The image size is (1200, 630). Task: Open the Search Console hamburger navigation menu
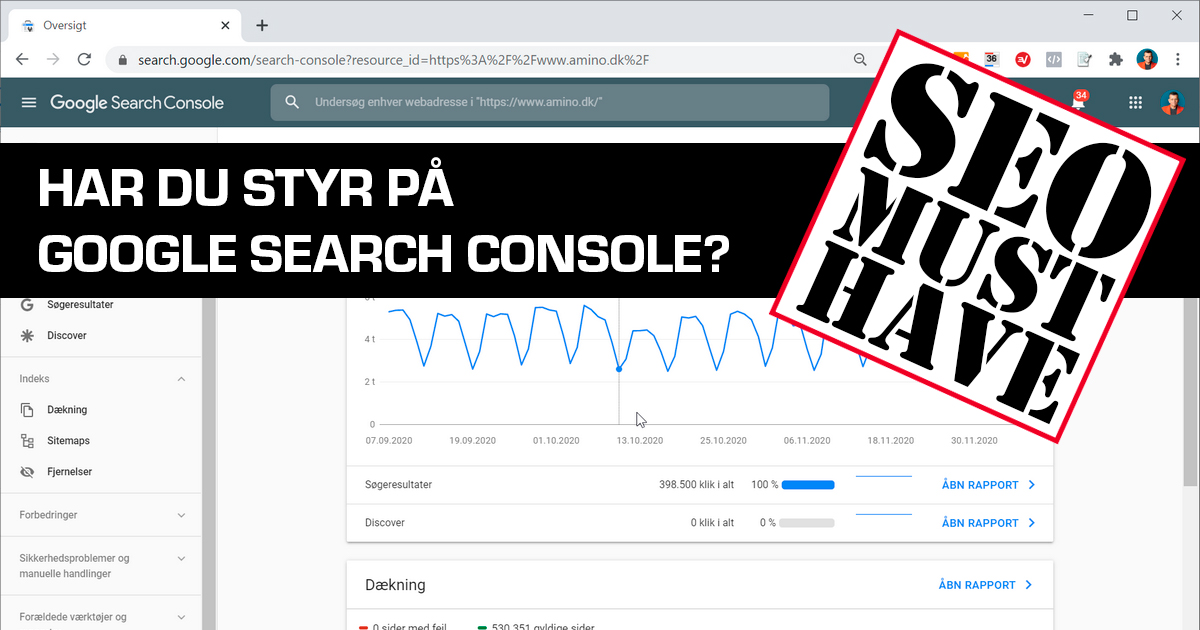(x=29, y=102)
